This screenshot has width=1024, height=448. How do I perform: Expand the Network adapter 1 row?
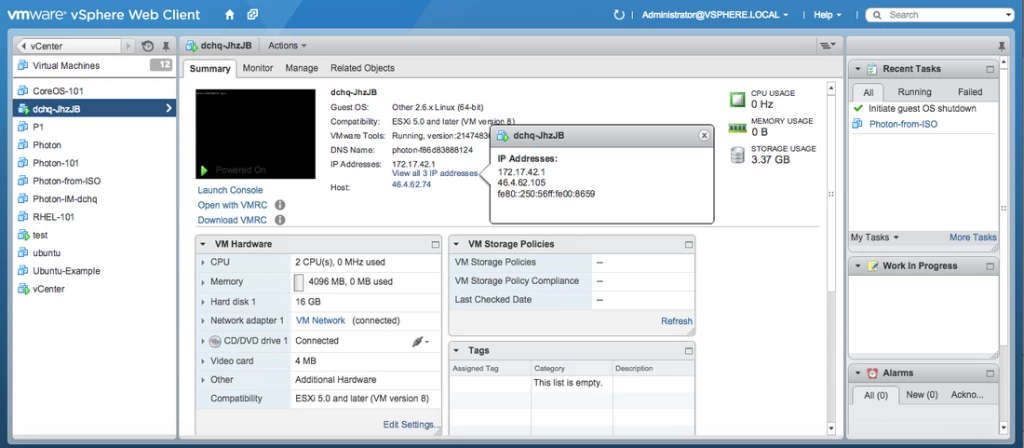[x=203, y=321]
